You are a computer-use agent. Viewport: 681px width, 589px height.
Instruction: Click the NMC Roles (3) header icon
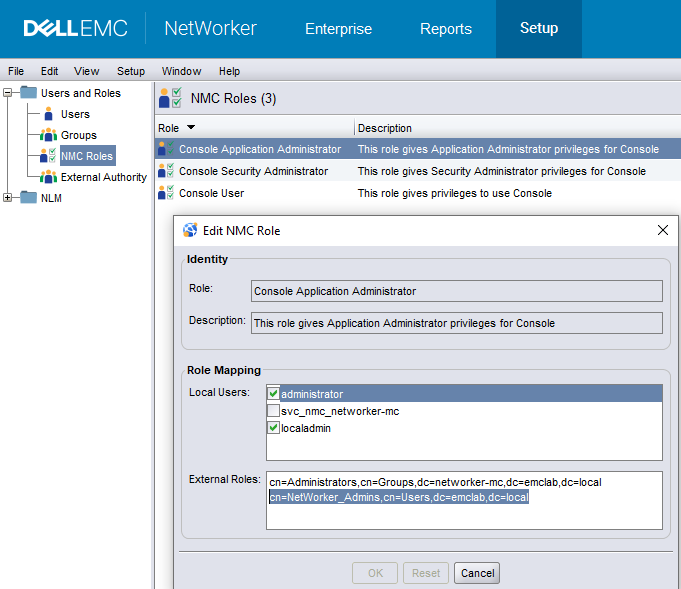(170, 98)
